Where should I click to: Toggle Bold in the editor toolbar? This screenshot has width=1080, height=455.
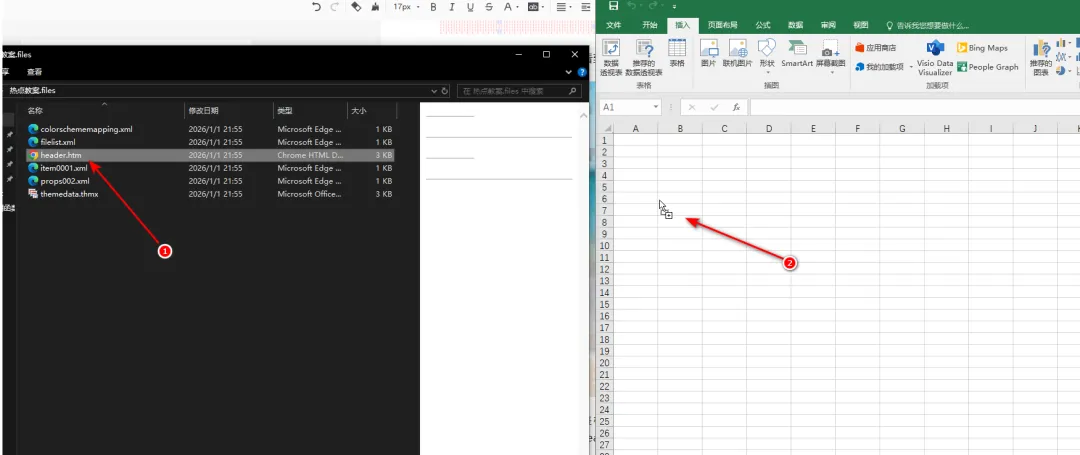(x=433, y=7)
